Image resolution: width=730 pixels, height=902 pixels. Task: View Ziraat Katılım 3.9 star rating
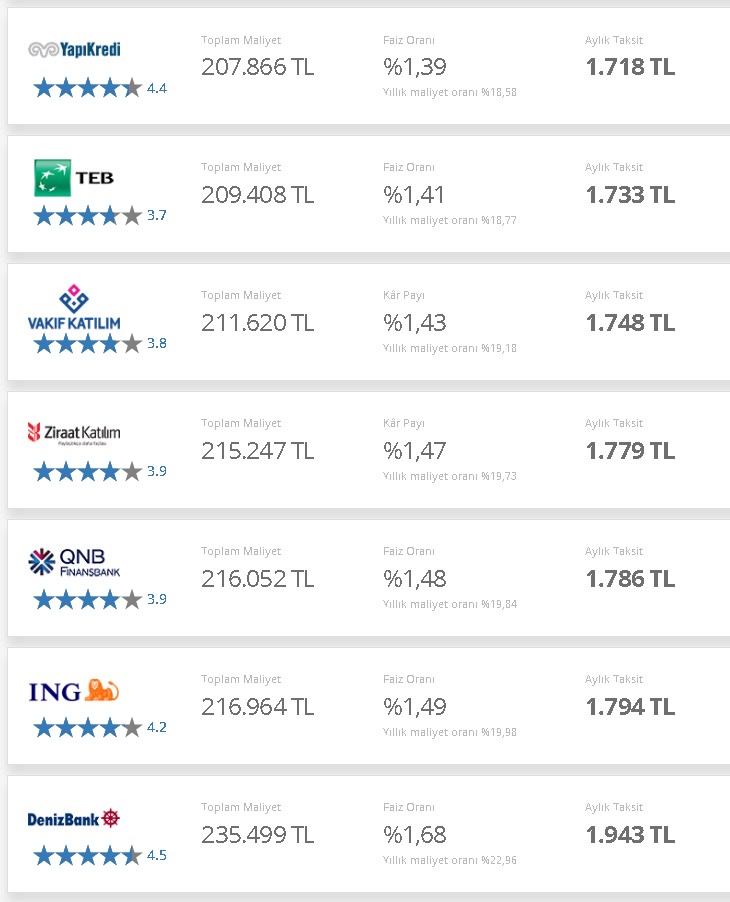(100, 472)
